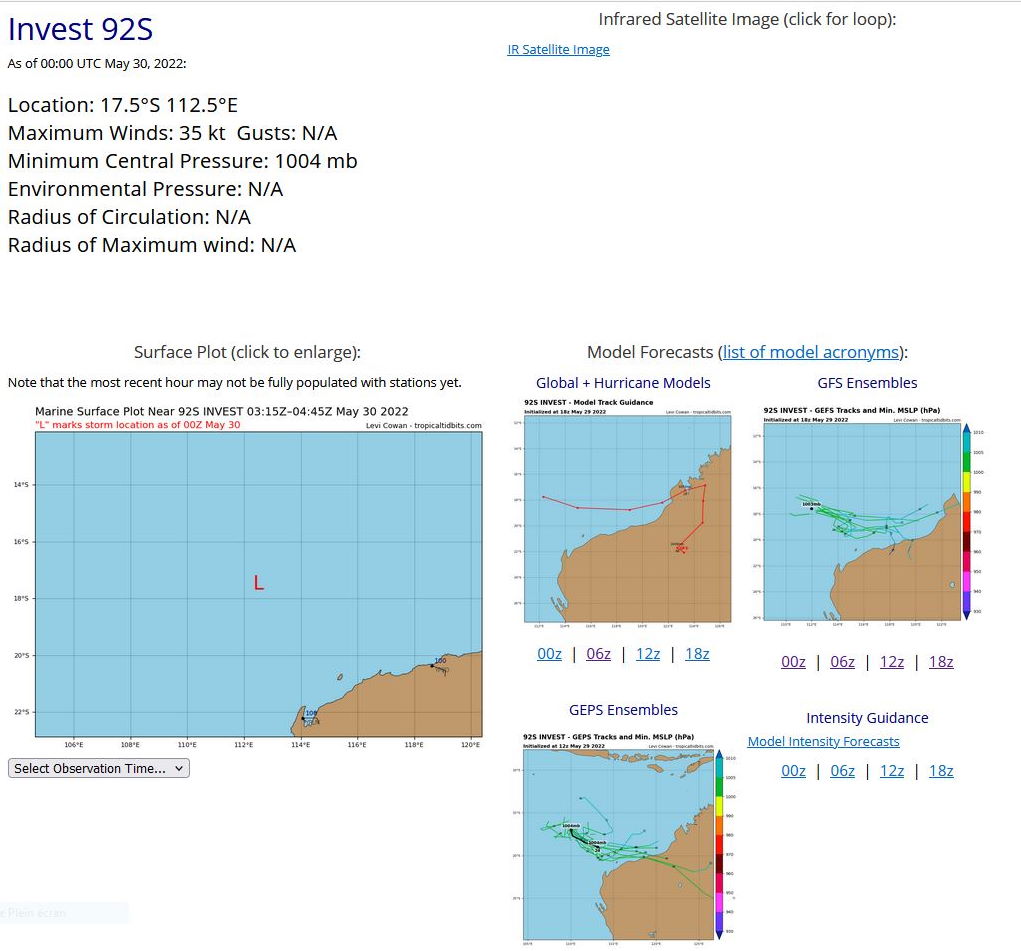Click the red L storm marker
1021x951 pixels.
tap(259, 583)
